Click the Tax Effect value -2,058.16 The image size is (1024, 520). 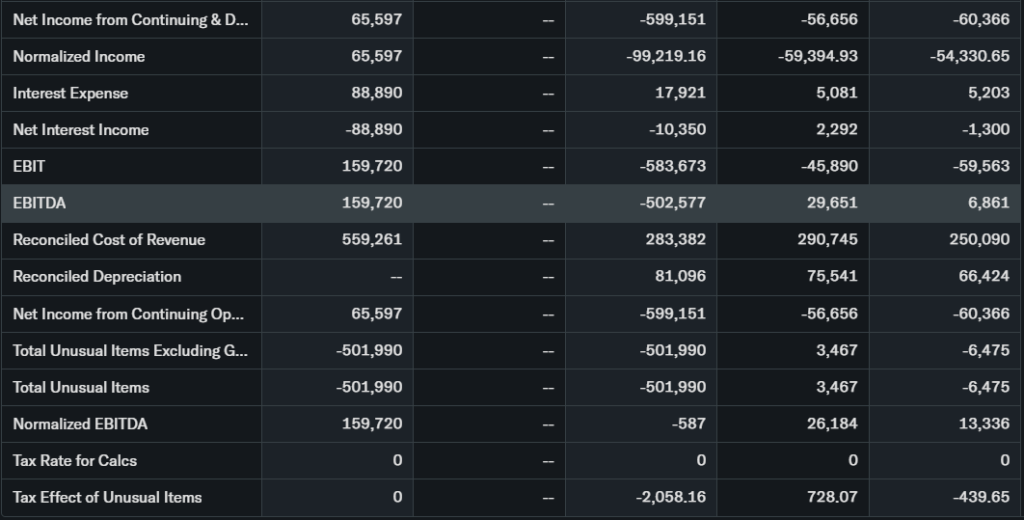[668, 498]
